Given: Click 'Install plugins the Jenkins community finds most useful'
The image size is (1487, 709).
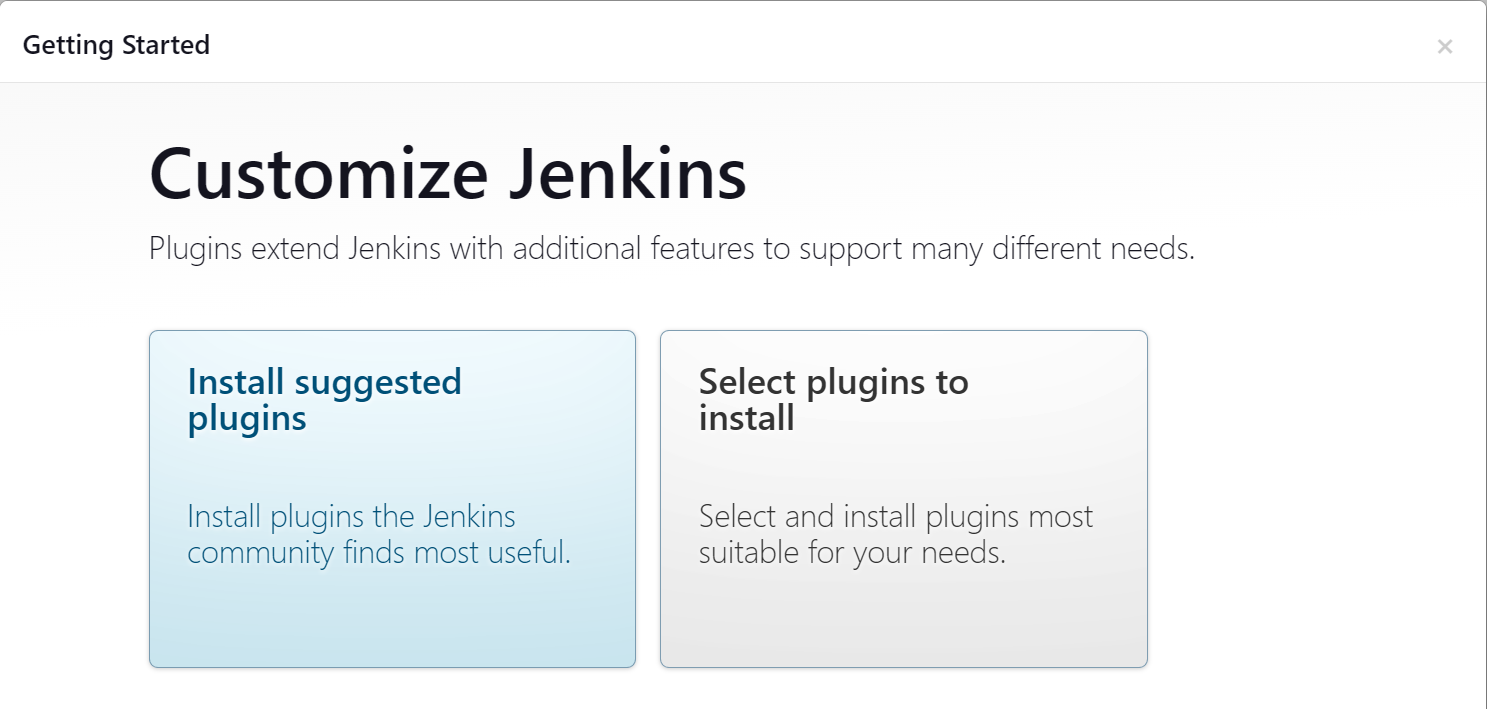Looking at the screenshot, I should (x=378, y=535).
